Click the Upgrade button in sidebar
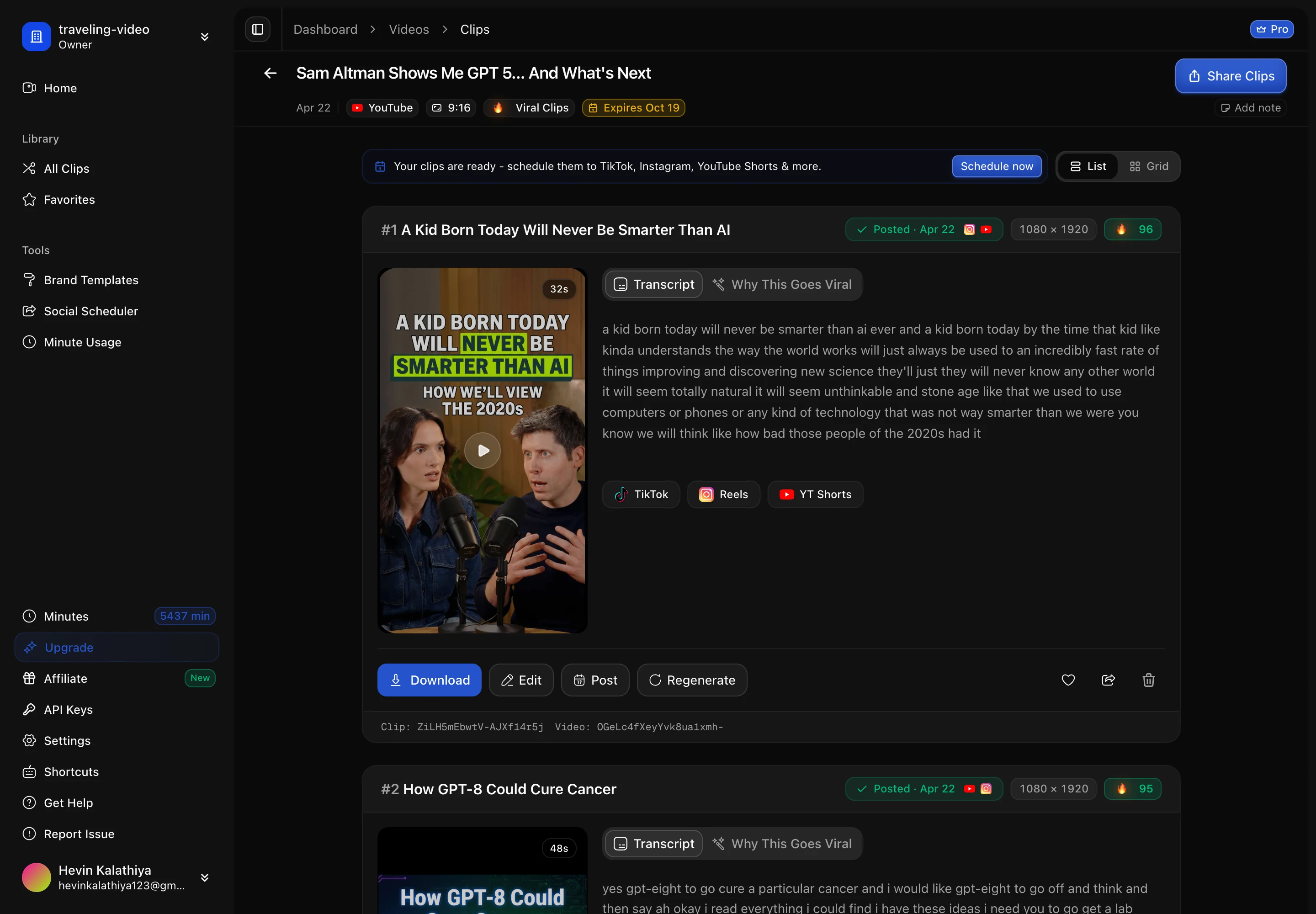This screenshot has height=914, width=1316. 117,647
